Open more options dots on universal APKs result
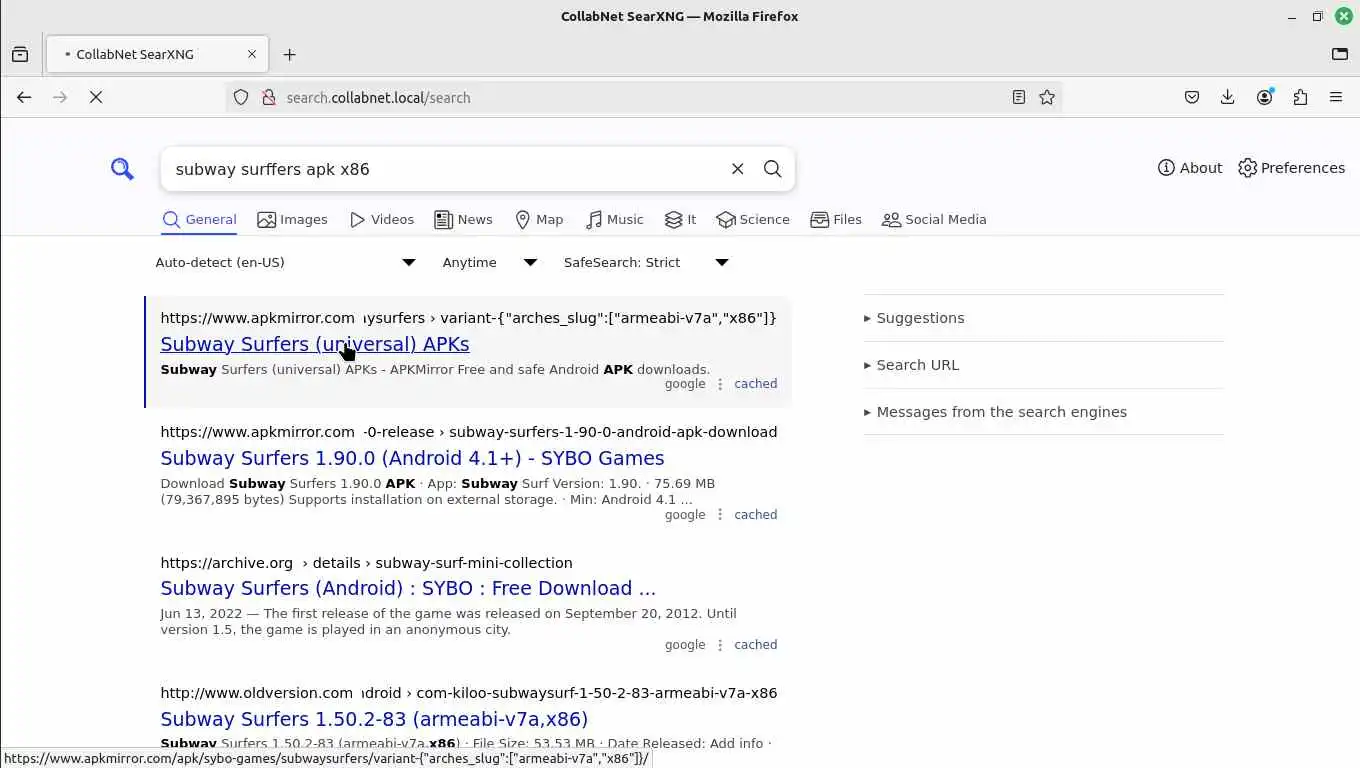Image resolution: width=1360 pixels, height=768 pixels. pos(720,384)
